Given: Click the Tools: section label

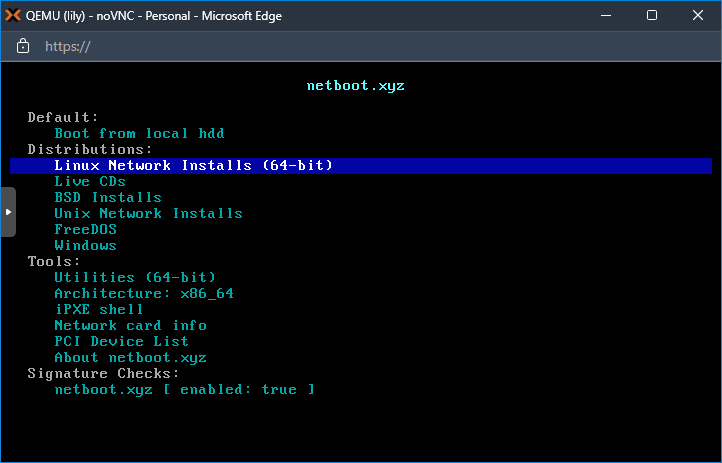Looking at the screenshot, I should [x=54, y=261].
